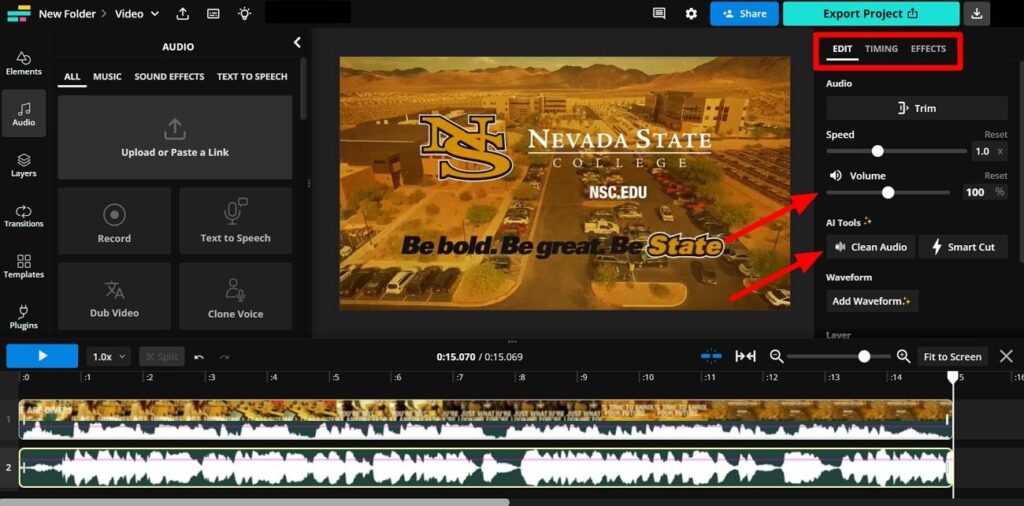Image resolution: width=1024 pixels, height=506 pixels.
Task: Click the horizontal timeline scrollbar
Action: 255,502
